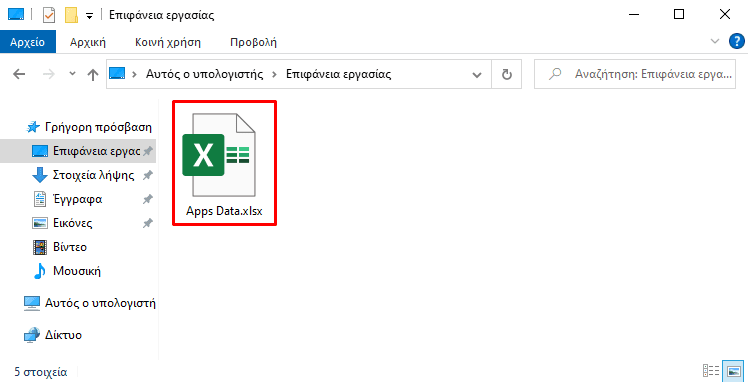
Task: Switch to details view in the status bar
Action: (x=711, y=371)
